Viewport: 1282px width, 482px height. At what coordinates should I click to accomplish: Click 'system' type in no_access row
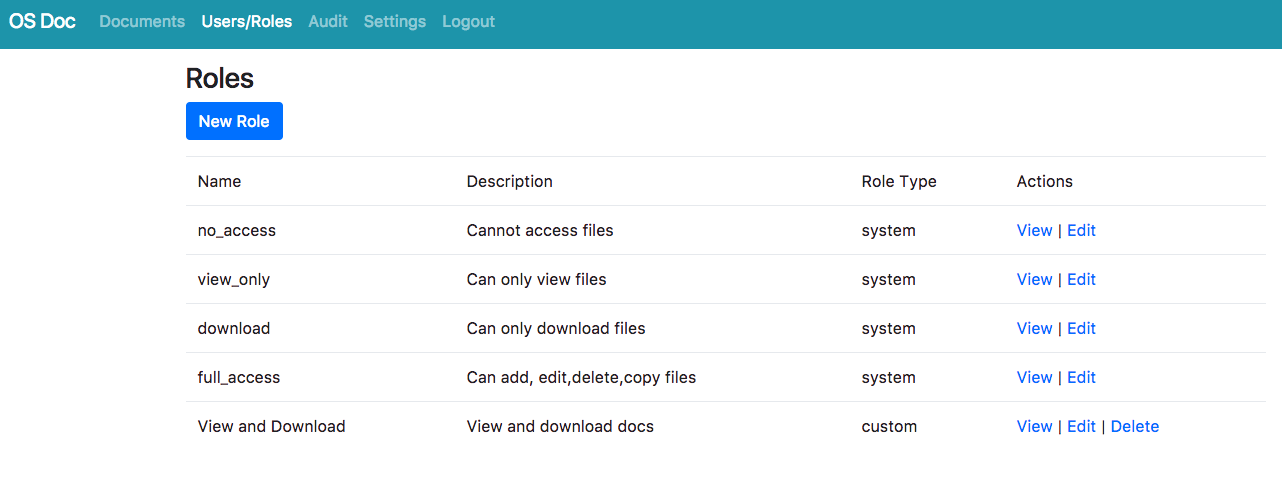coord(889,230)
